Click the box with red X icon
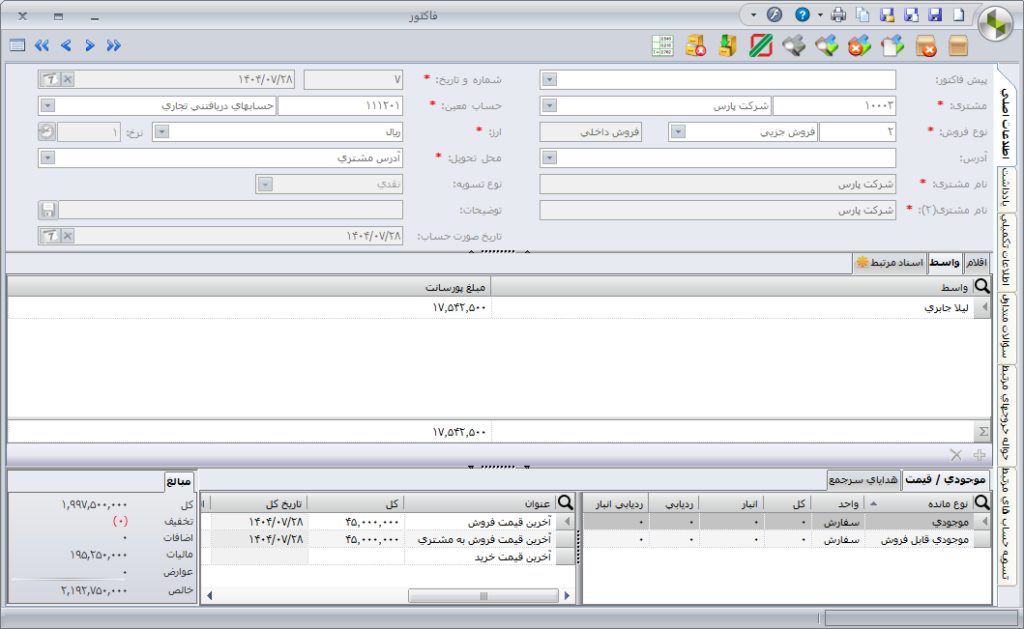The width and height of the screenshot is (1024, 629). [x=926, y=45]
